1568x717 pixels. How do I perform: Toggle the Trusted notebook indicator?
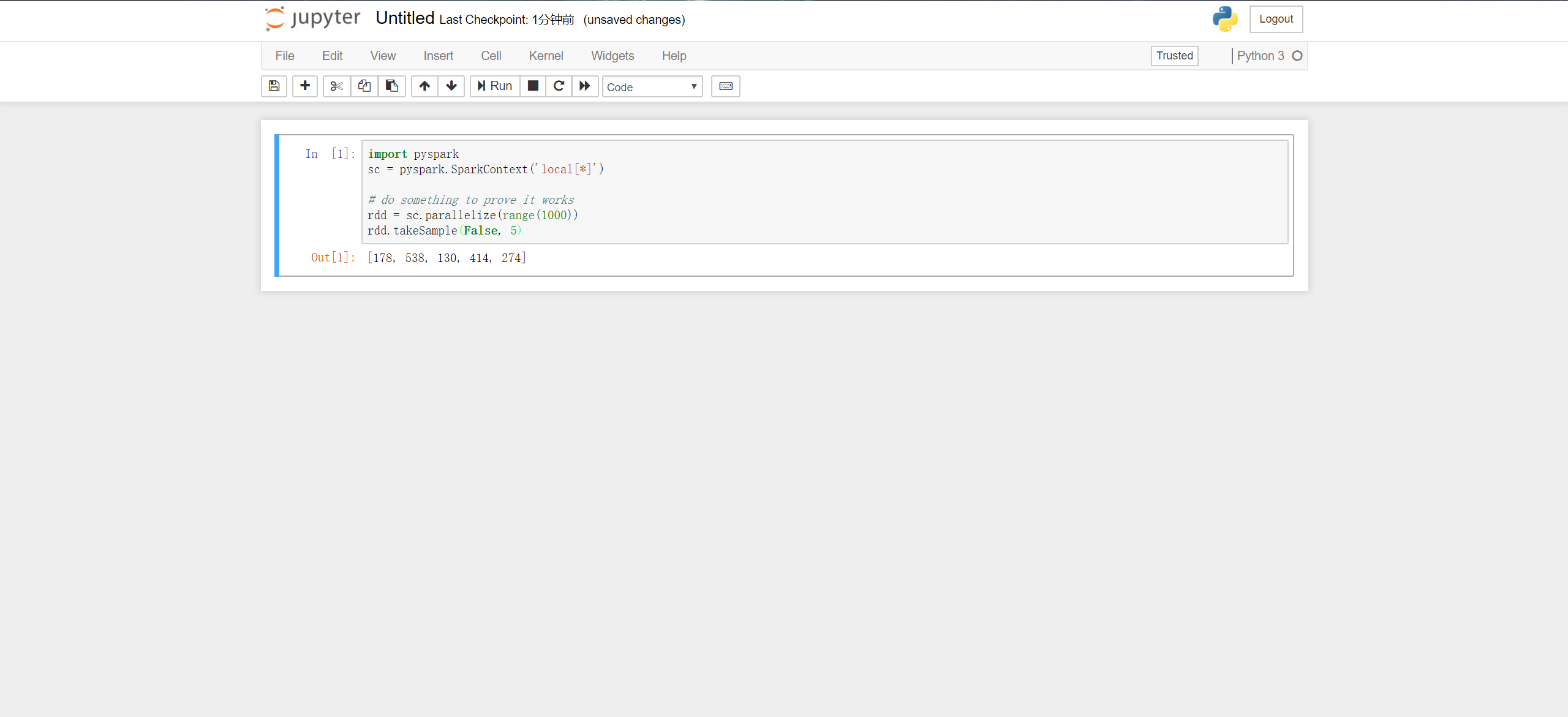pyautogui.click(x=1174, y=56)
